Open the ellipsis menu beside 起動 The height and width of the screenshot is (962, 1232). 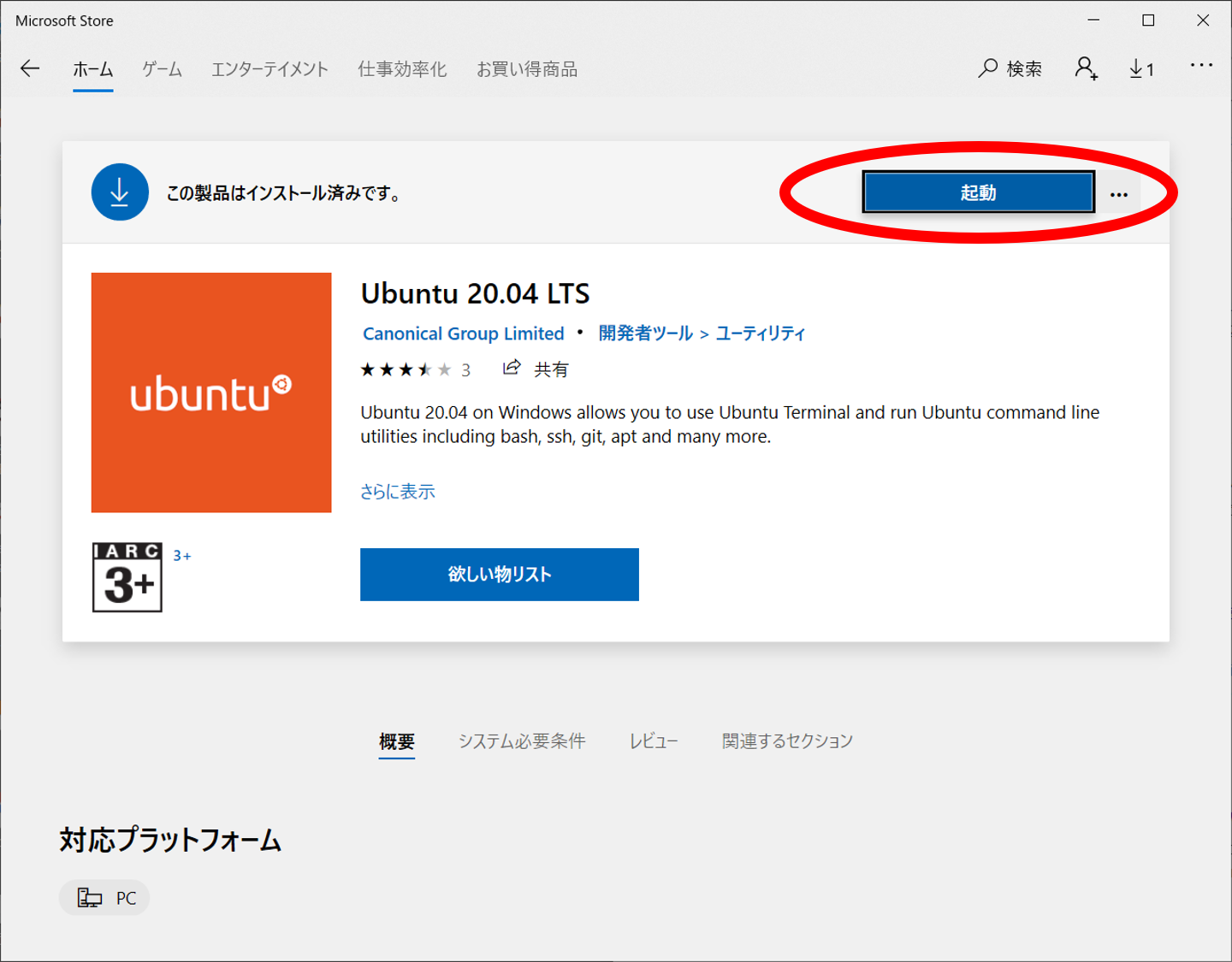pos(1119,194)
